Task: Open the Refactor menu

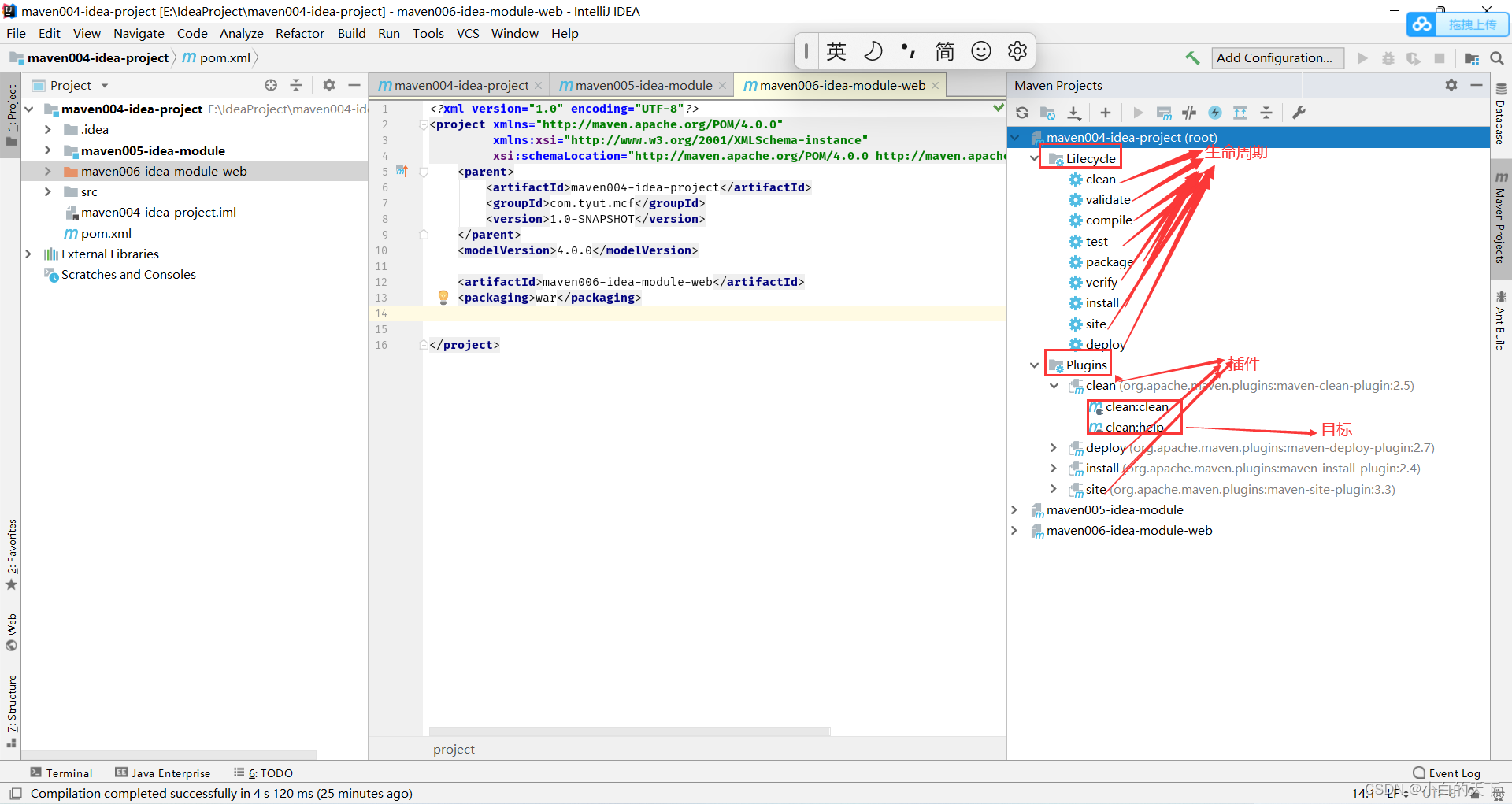Action: [x=299, y=33]
